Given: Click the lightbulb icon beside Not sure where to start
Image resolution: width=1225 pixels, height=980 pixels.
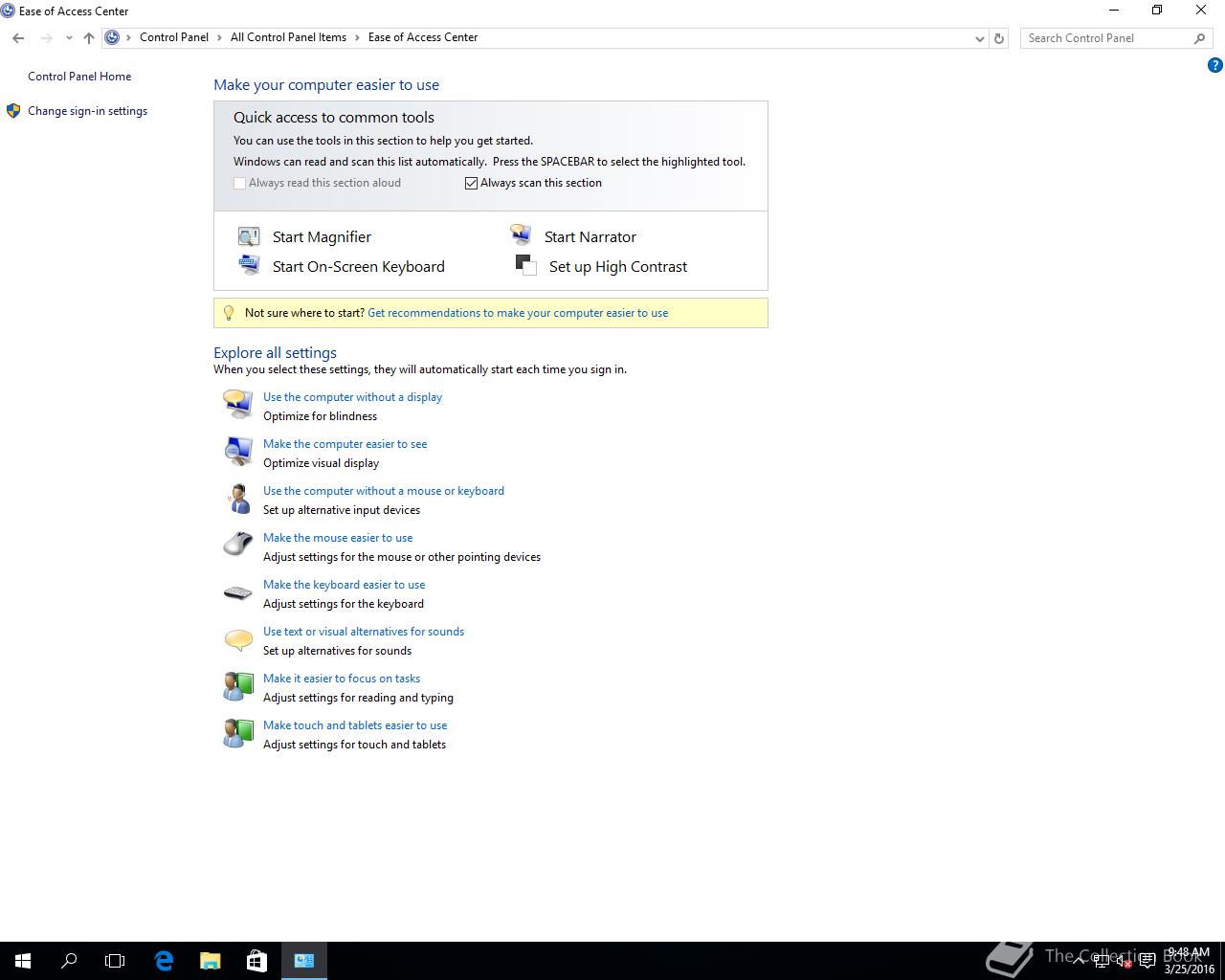Looking at the screenshot, I should click(228, 313).
